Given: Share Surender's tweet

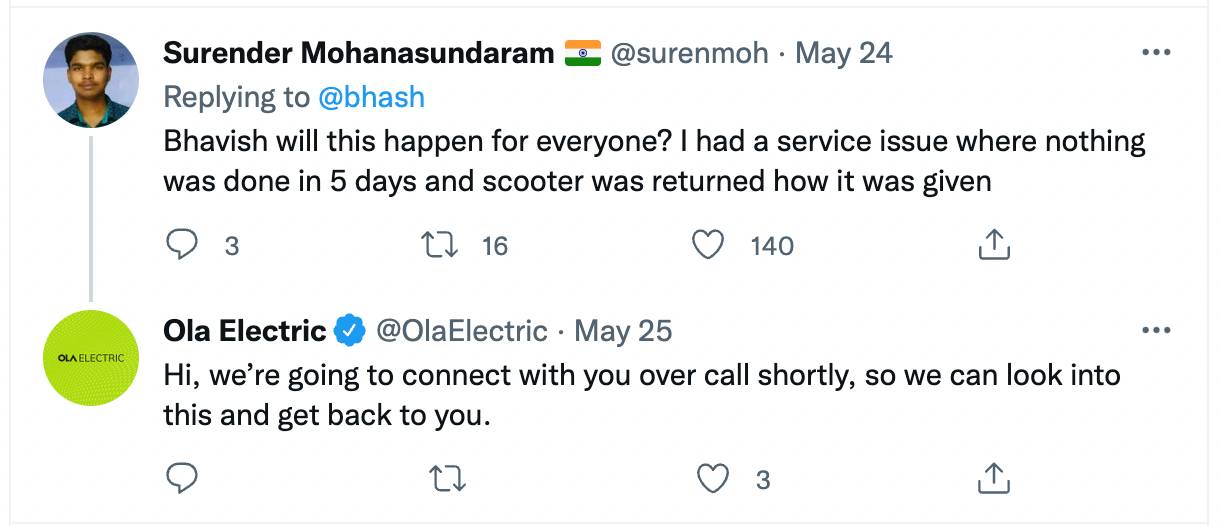Looking at the screenshot, I should [x=991, y=244].
